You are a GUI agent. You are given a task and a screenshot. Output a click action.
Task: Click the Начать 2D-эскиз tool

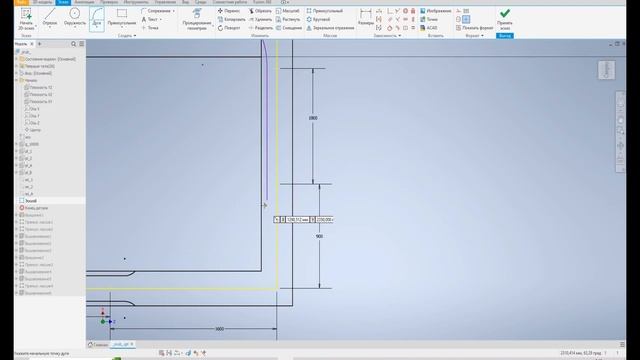[x=26, y=19]
